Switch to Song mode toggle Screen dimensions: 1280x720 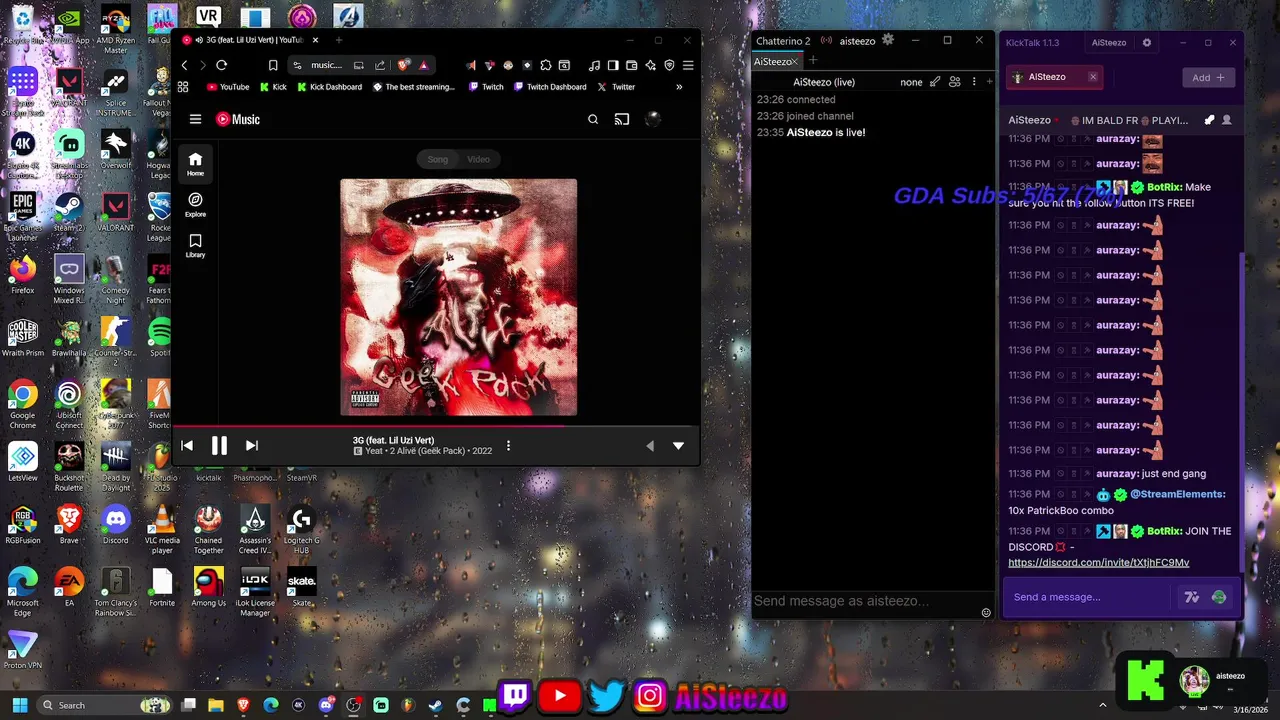pos(438,159)
